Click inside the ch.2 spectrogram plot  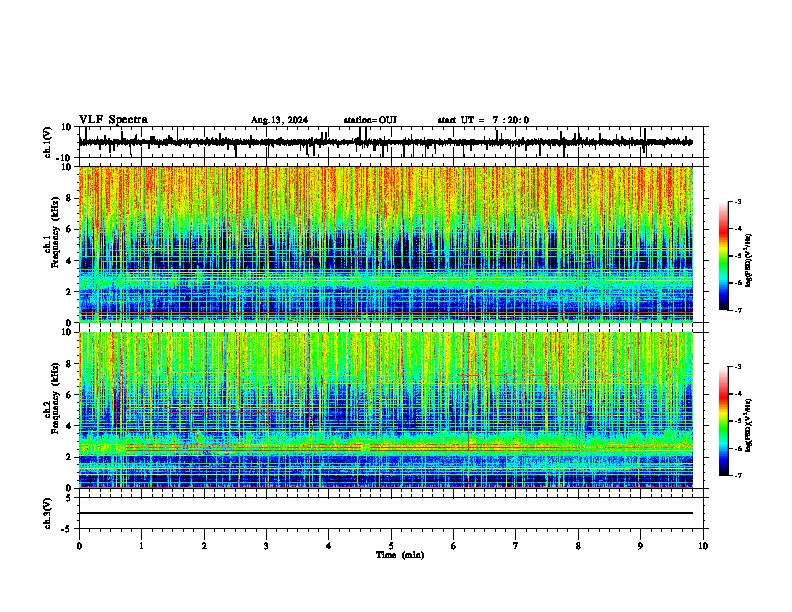pos(386,410)
